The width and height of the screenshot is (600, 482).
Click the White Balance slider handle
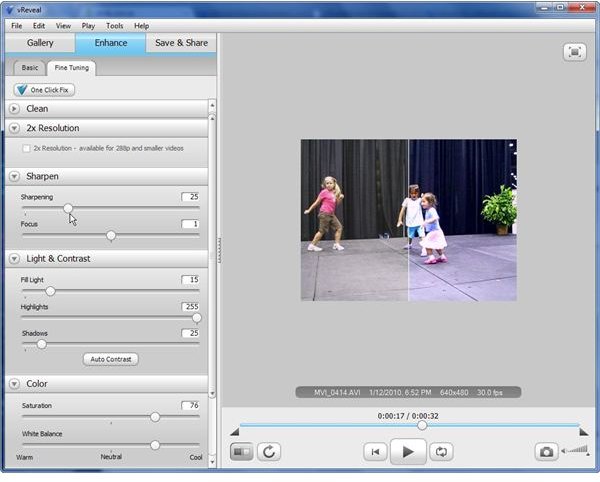tap(155, 445)
